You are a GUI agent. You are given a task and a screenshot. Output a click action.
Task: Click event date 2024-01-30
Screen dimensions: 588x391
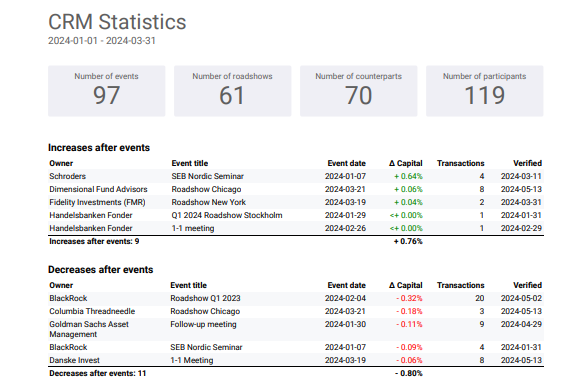click(345, 325)
